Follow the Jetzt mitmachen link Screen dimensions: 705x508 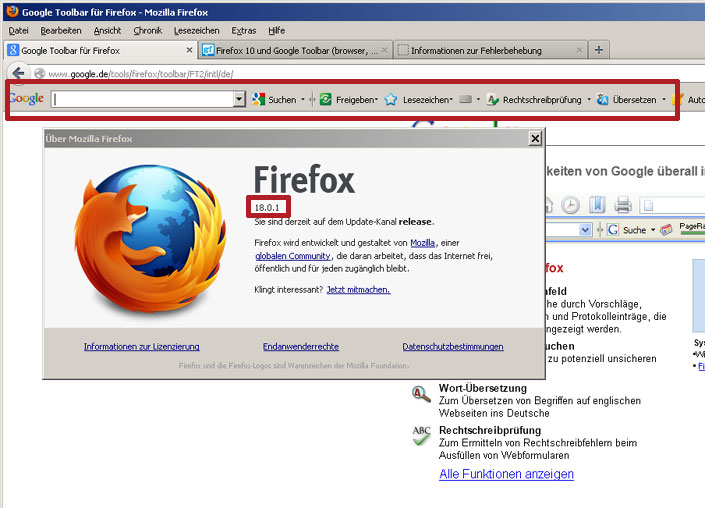[358, 290]
